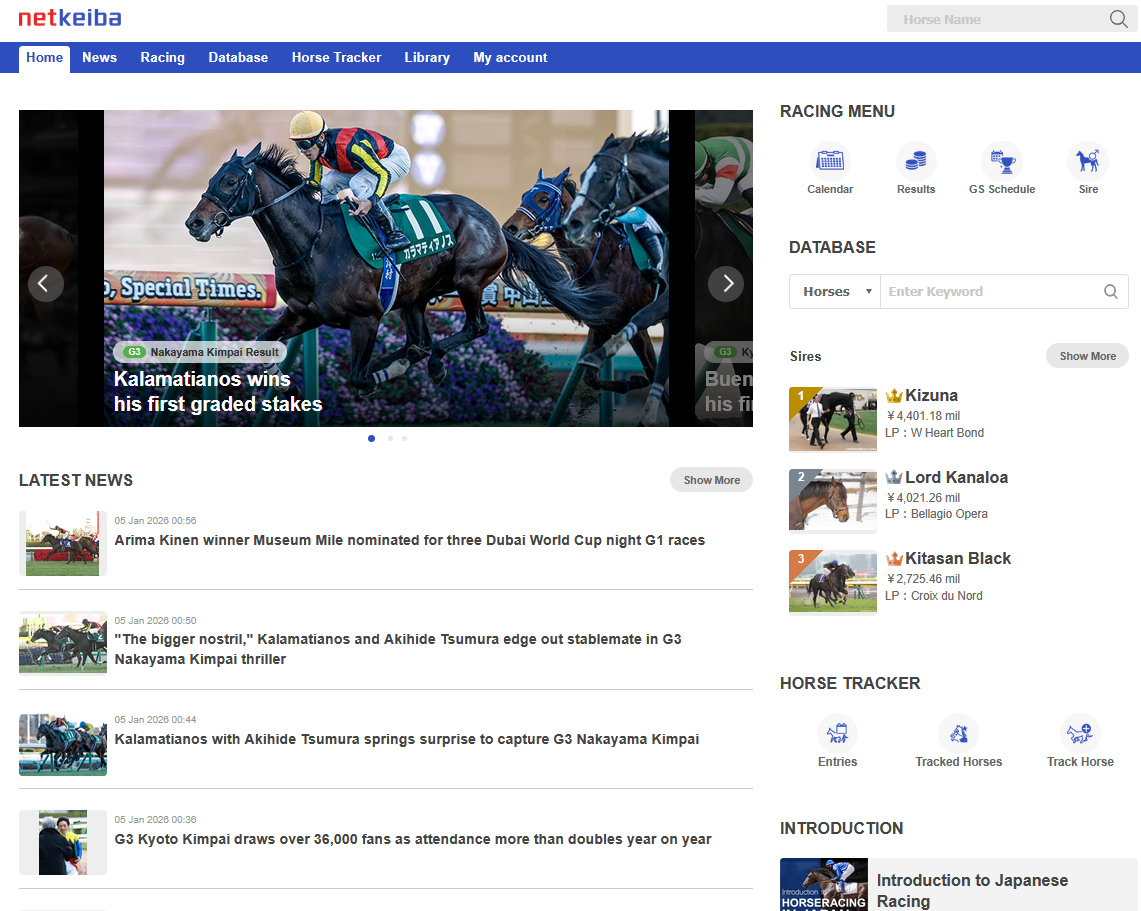1141x911 pixels.
Task: Click the Bellagio Opera text
Action: 949,514
